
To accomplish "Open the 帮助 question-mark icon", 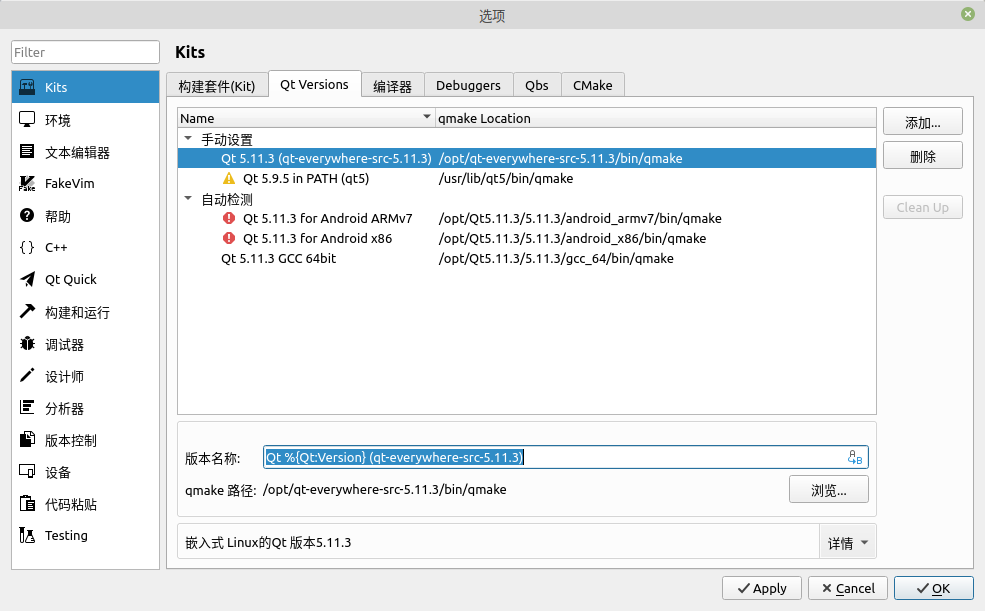I will (x=27, y=215).
